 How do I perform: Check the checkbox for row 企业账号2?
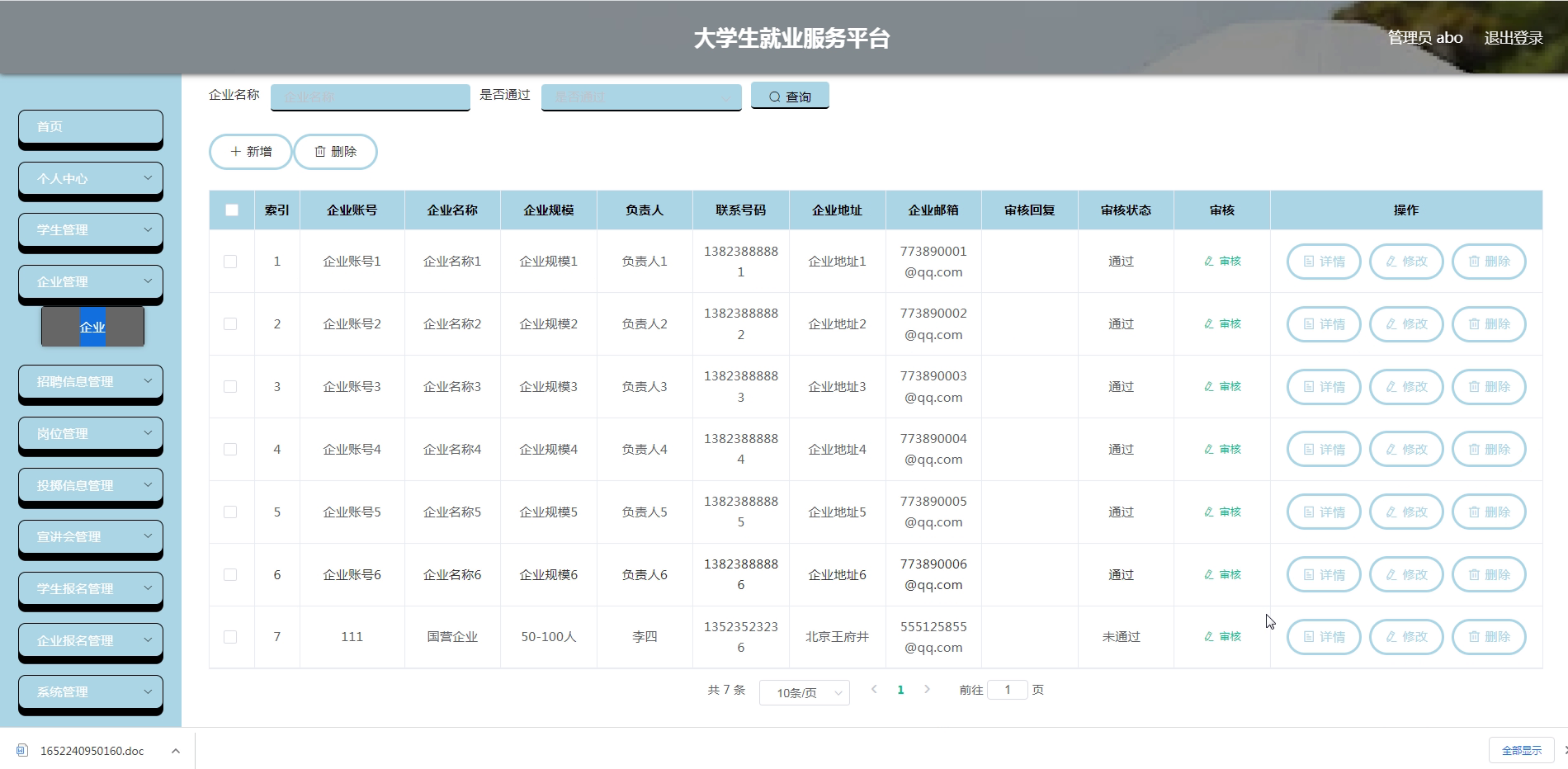tap(230, 324)
